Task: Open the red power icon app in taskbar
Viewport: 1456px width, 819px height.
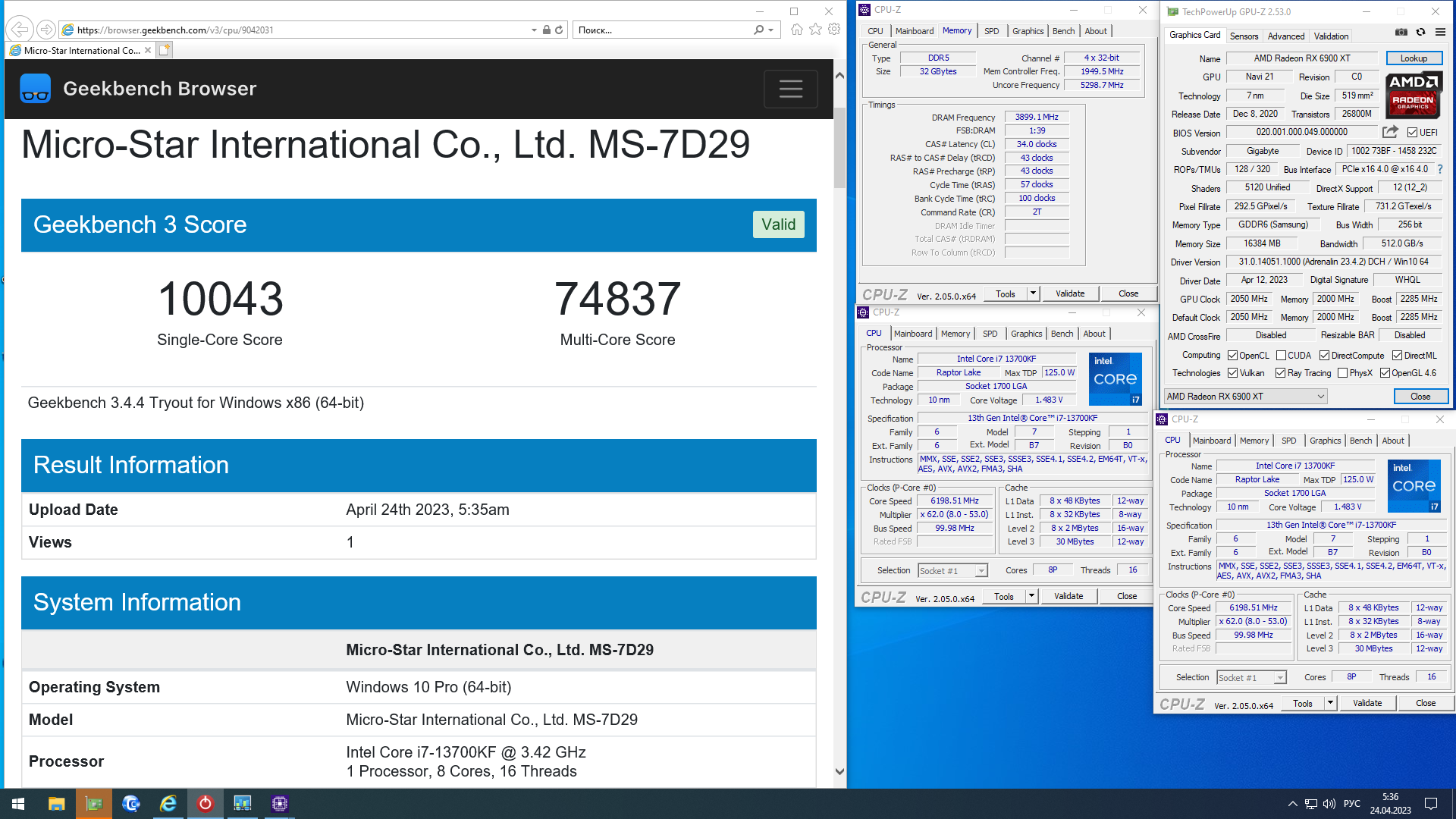Action: (206, 804)
